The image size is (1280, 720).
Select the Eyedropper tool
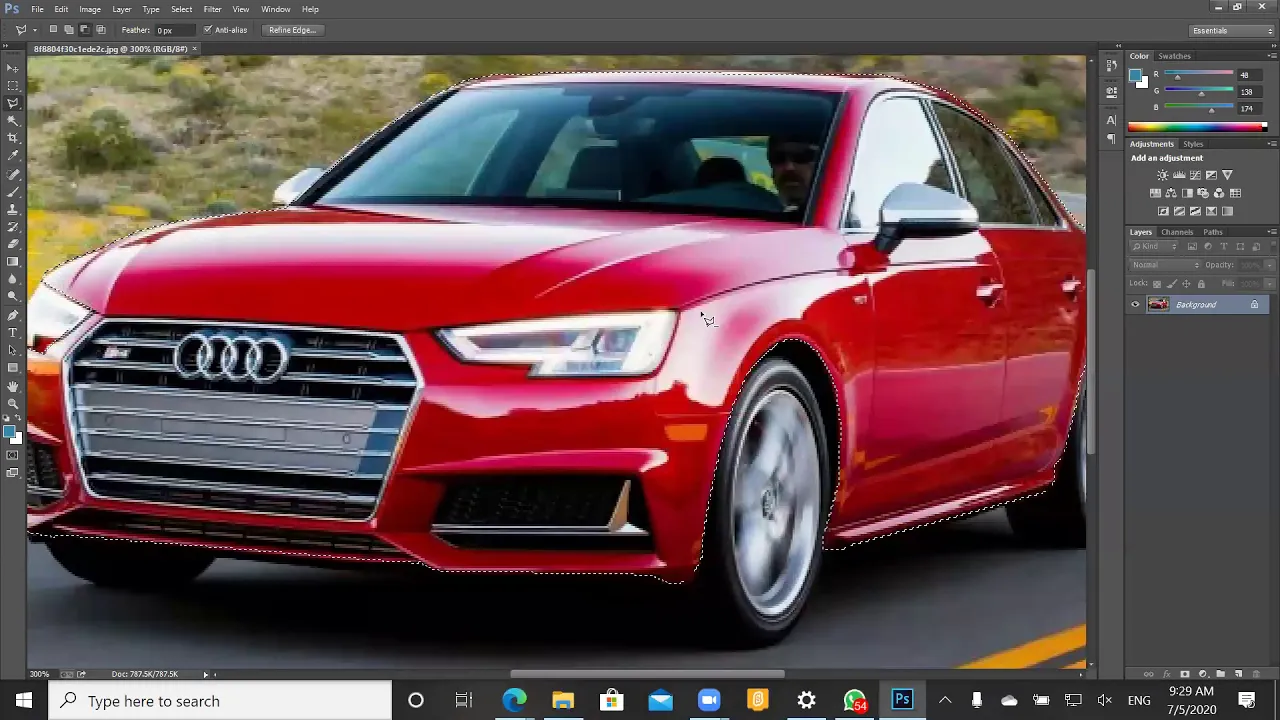point(13,156)
